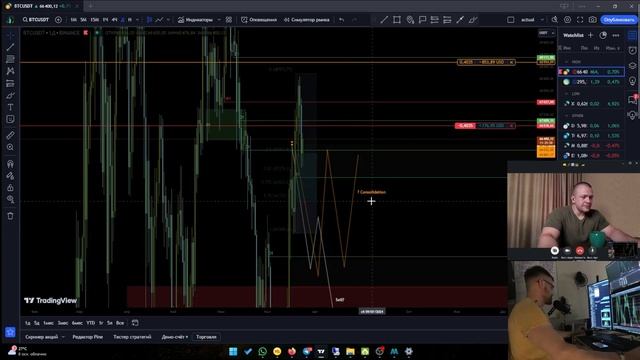Open the layout name 'actual' dropdown

[532, 20]
